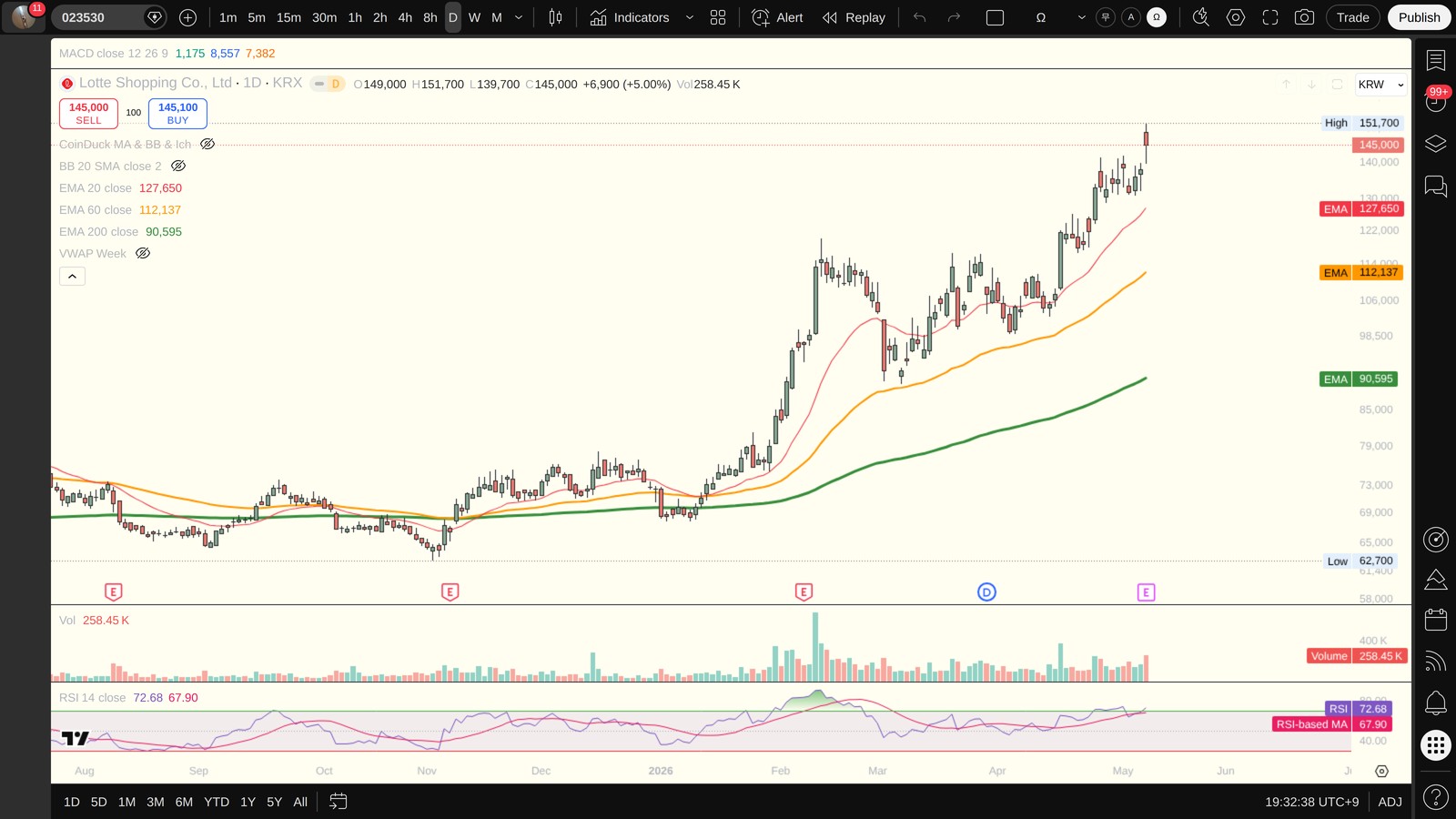Show the VWAP Week indicator
This screenshot has width=1456, height=819.
[143, 253]
